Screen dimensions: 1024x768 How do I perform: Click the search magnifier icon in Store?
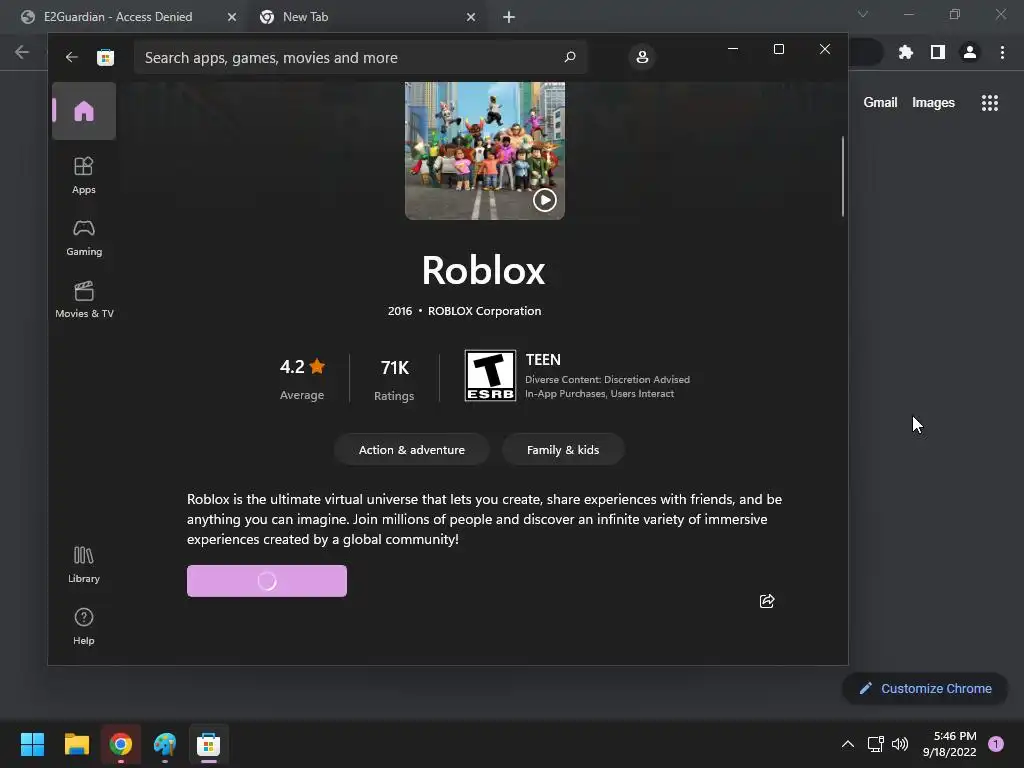(x=569, y=57)
